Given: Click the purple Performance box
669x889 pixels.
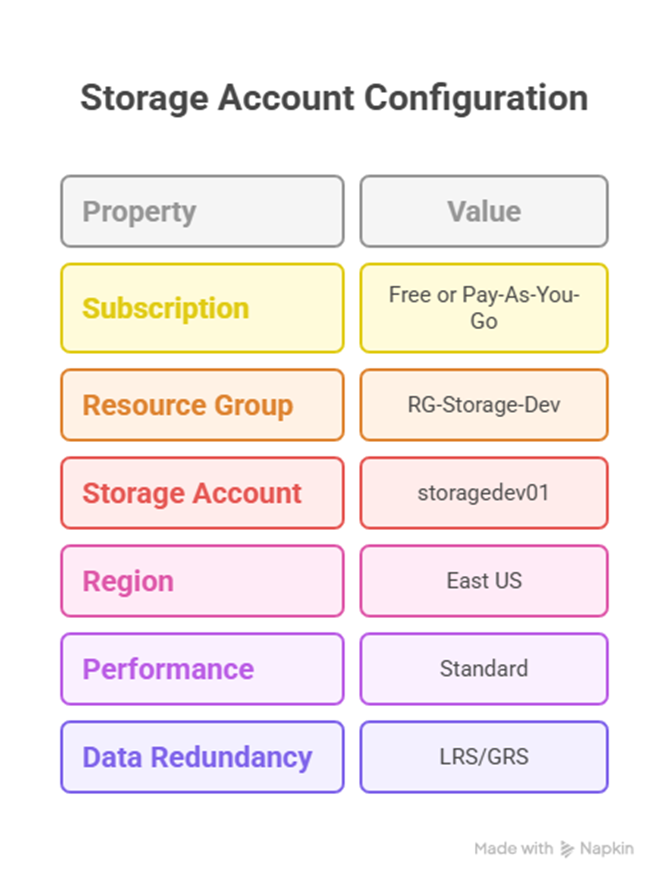Looking at the screenshot, I should click(x=202, y=669).
